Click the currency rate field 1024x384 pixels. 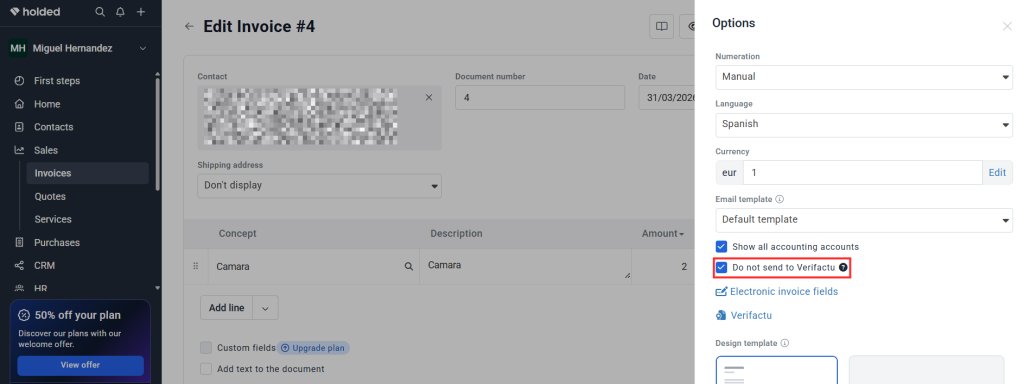(862, 172)
